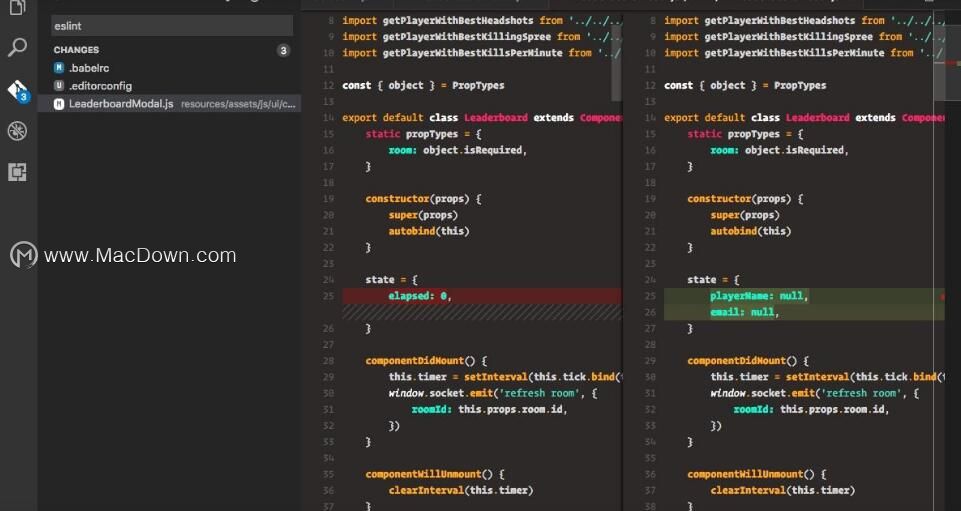Viewport: 961px width, 511px height.
Task: Click 'state = {' in the left editor
Action: pyautogui.click(x=391, y=279)
